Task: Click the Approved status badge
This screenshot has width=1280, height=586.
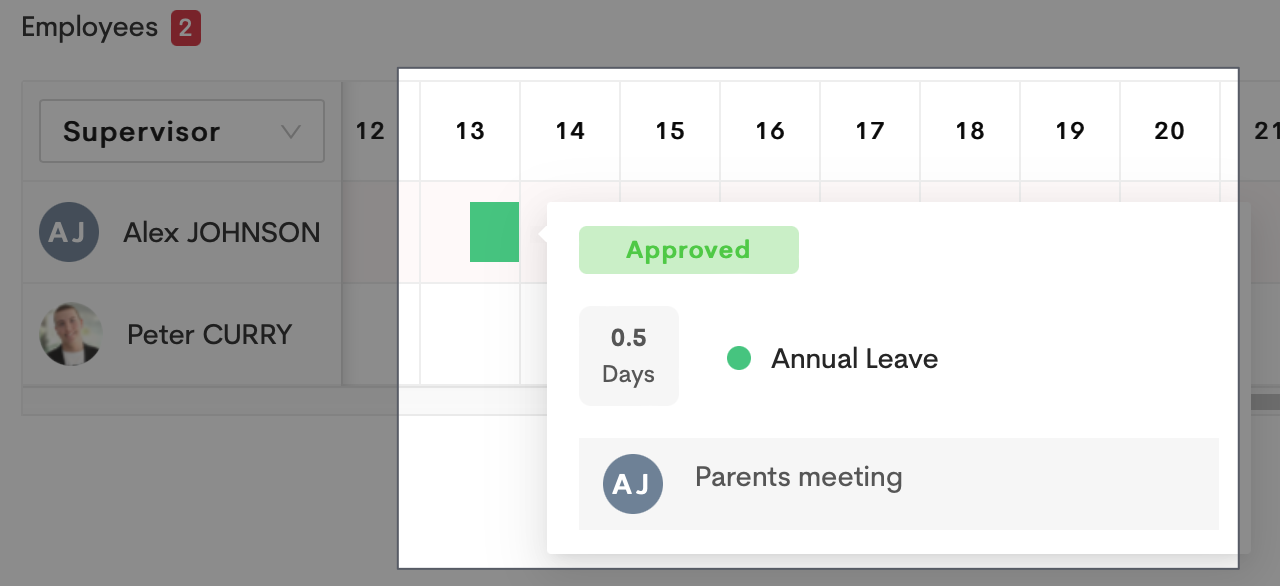Action: [x=688, y=250]
